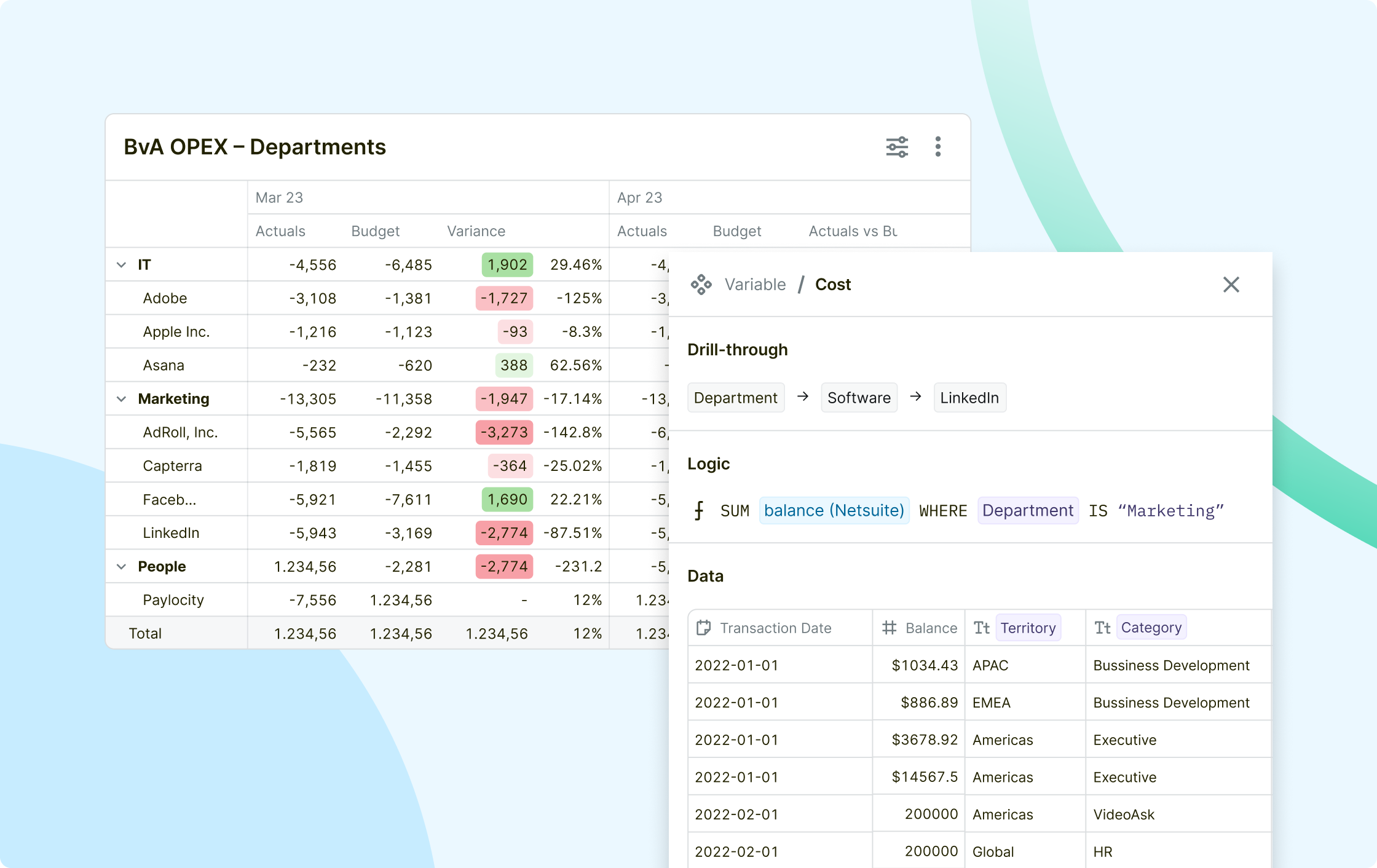Click the IT actuals value -4,556

point(313,265)
